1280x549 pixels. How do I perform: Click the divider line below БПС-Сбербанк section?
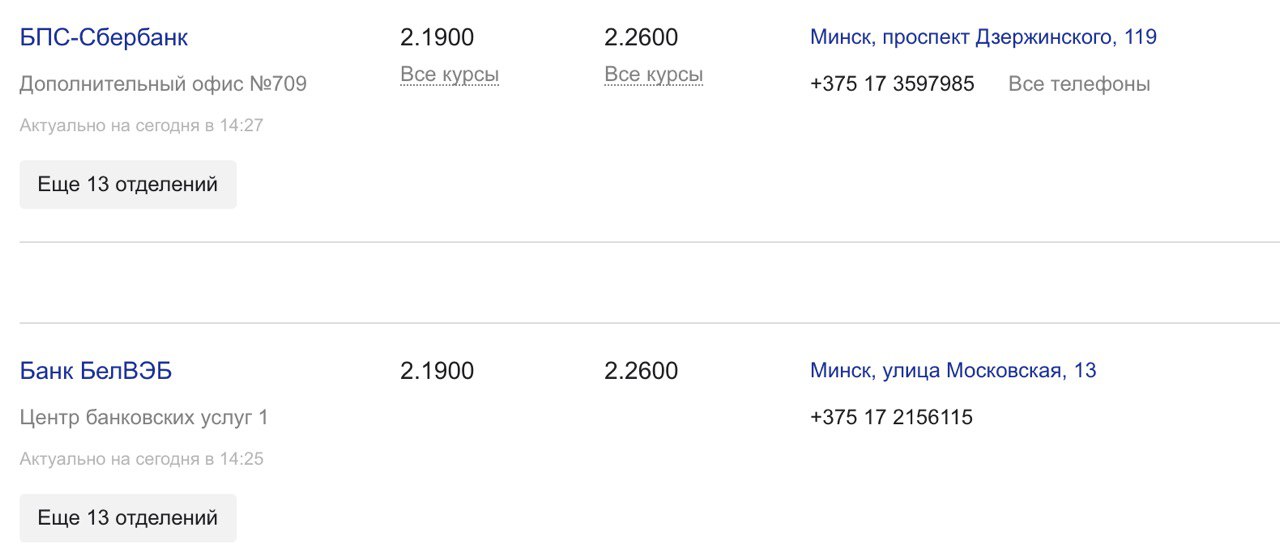point(650,242)
